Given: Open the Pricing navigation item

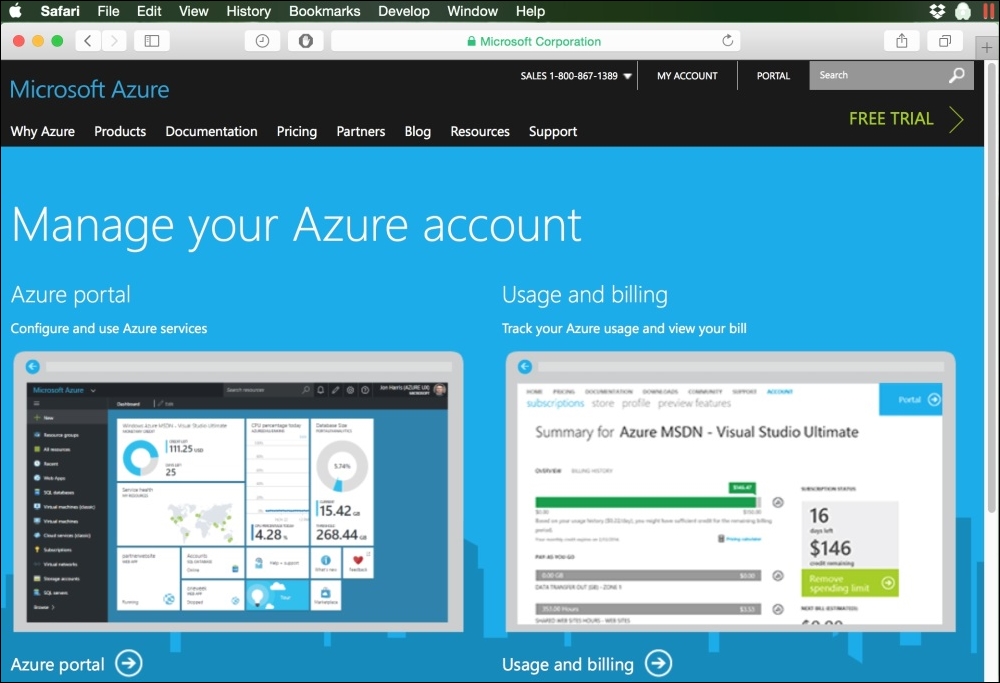Looking at the screenshot, I should click(x=297, y=131).
